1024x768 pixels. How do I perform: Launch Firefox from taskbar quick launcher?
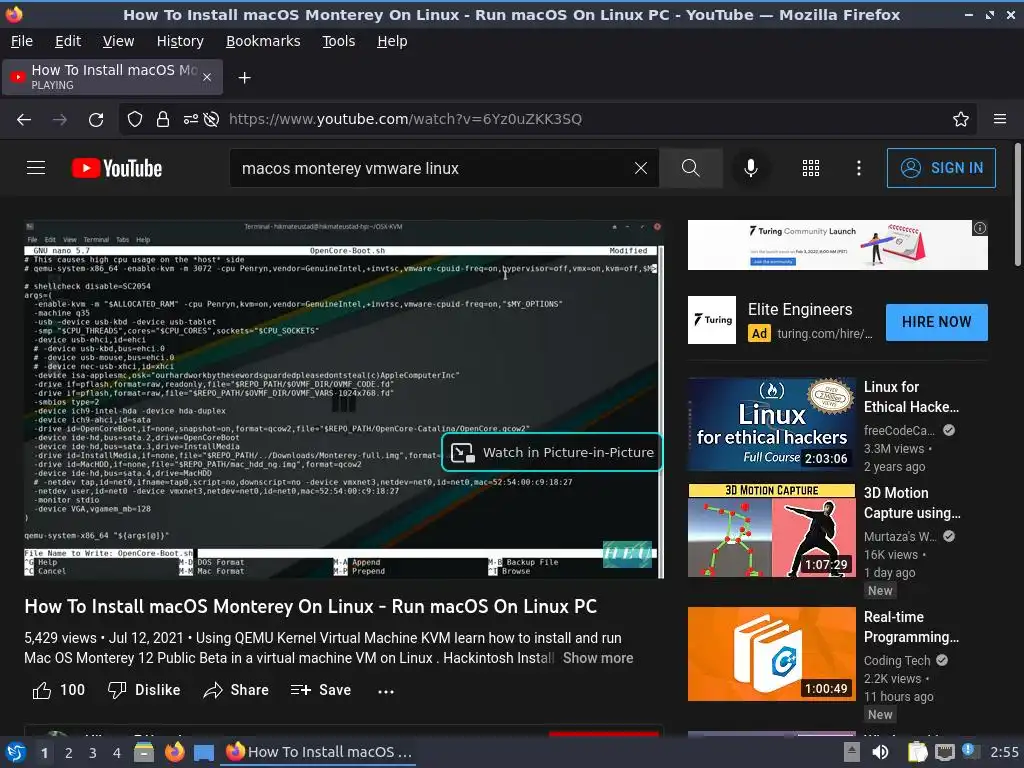coord(174,752)
